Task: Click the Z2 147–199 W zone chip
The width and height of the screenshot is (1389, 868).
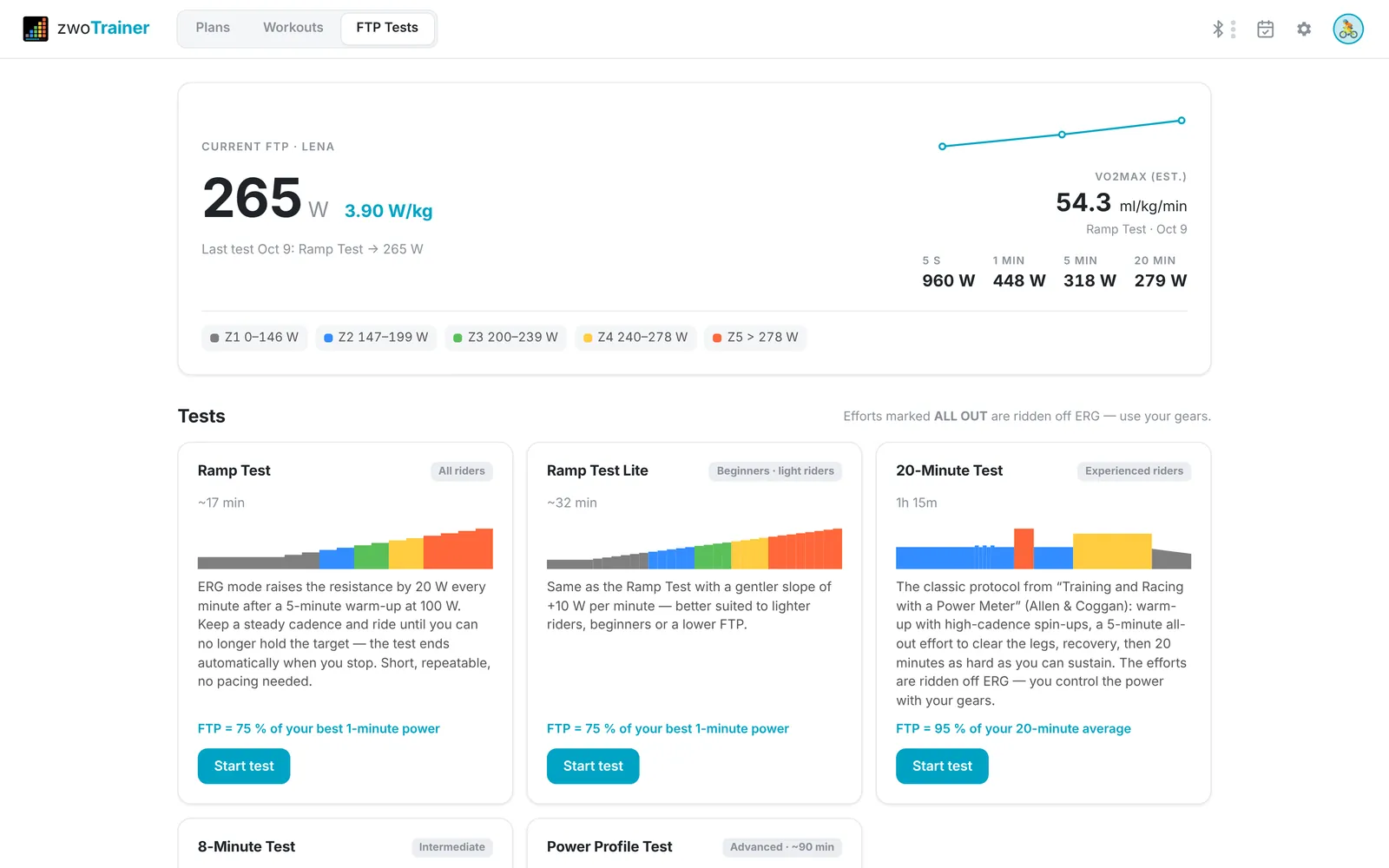Action: point(376,338)
